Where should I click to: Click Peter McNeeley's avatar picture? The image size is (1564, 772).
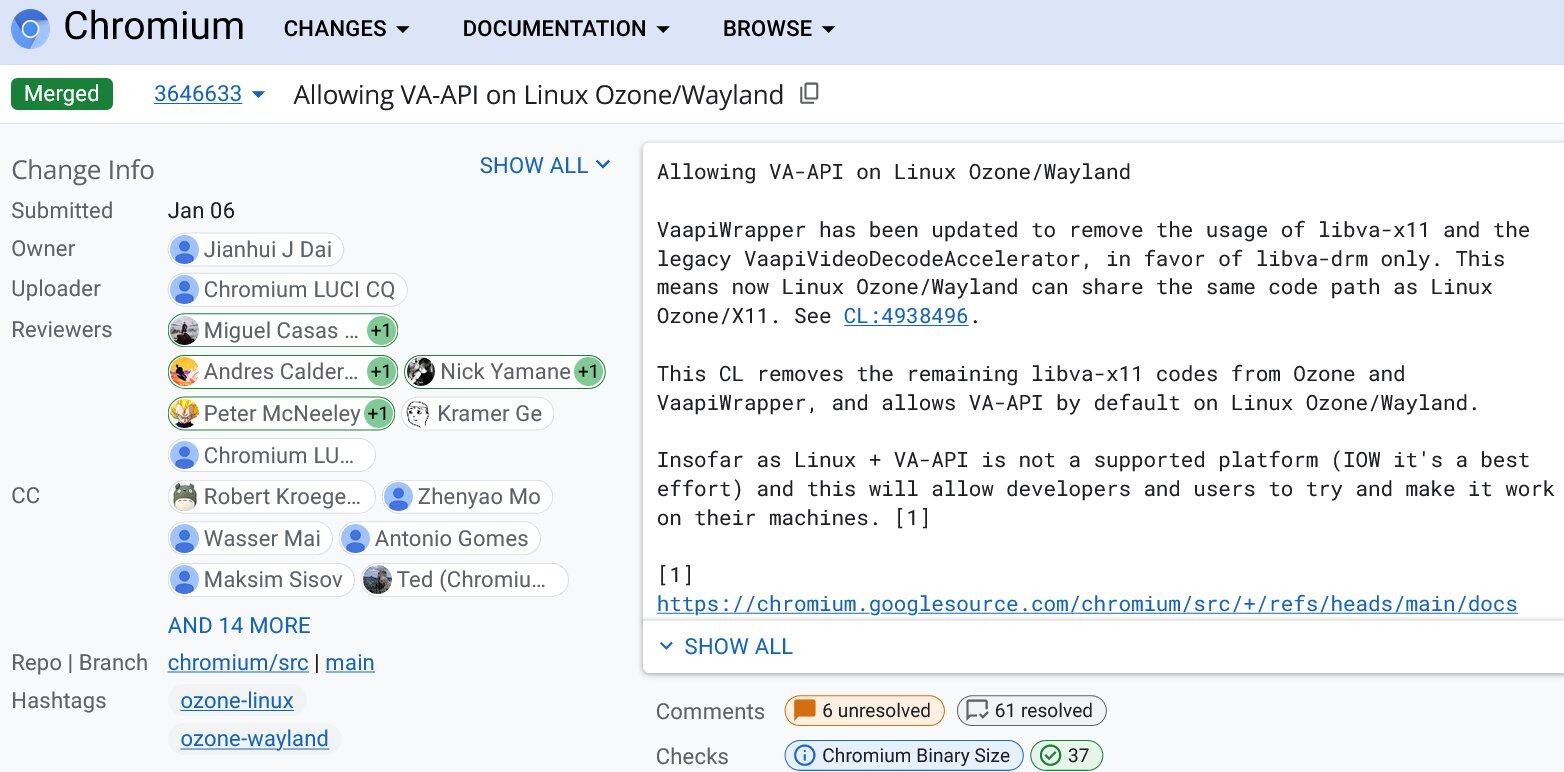[184, 413]
